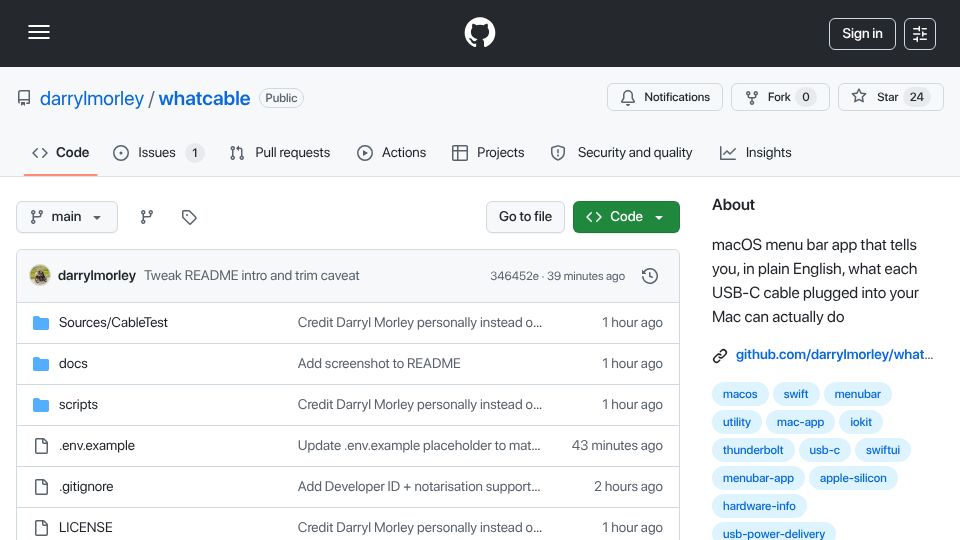Go to the GitHub homepage logo

[x=479, y=32]
